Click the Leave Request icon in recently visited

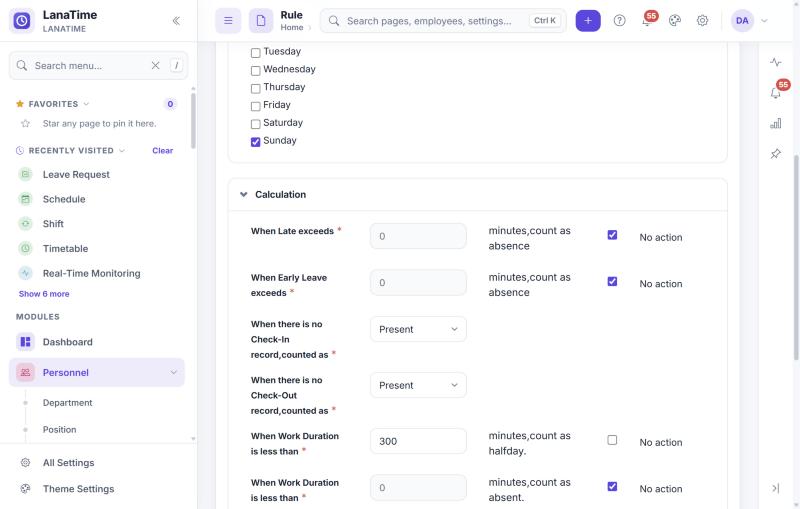pyautogui.click(x=26, y=174)
